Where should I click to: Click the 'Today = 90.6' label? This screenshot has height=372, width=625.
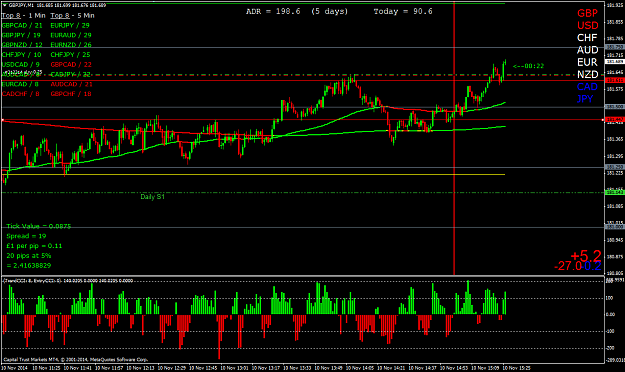click(403, 12)
